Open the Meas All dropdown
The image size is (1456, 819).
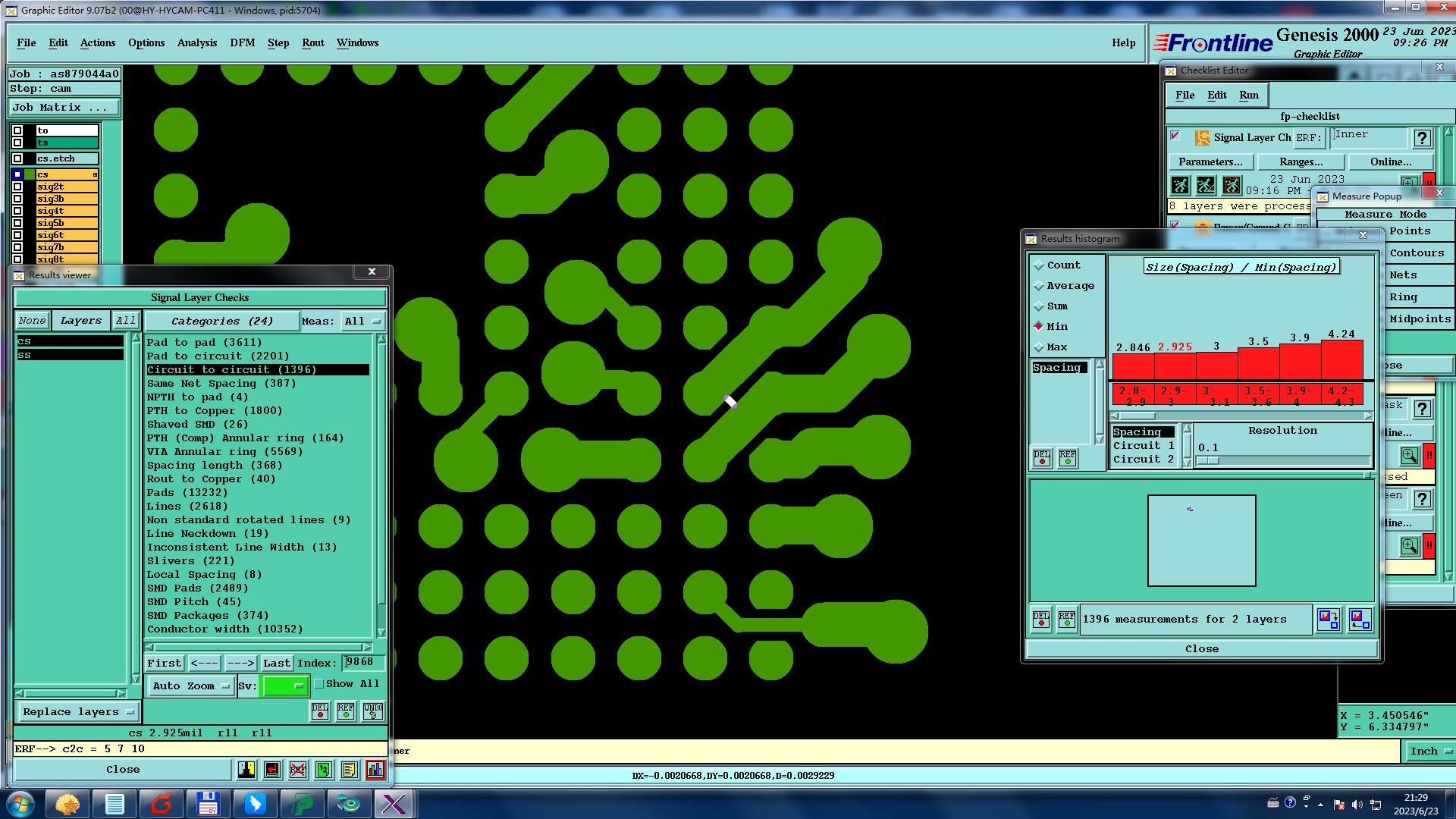(x=361, y=321)
